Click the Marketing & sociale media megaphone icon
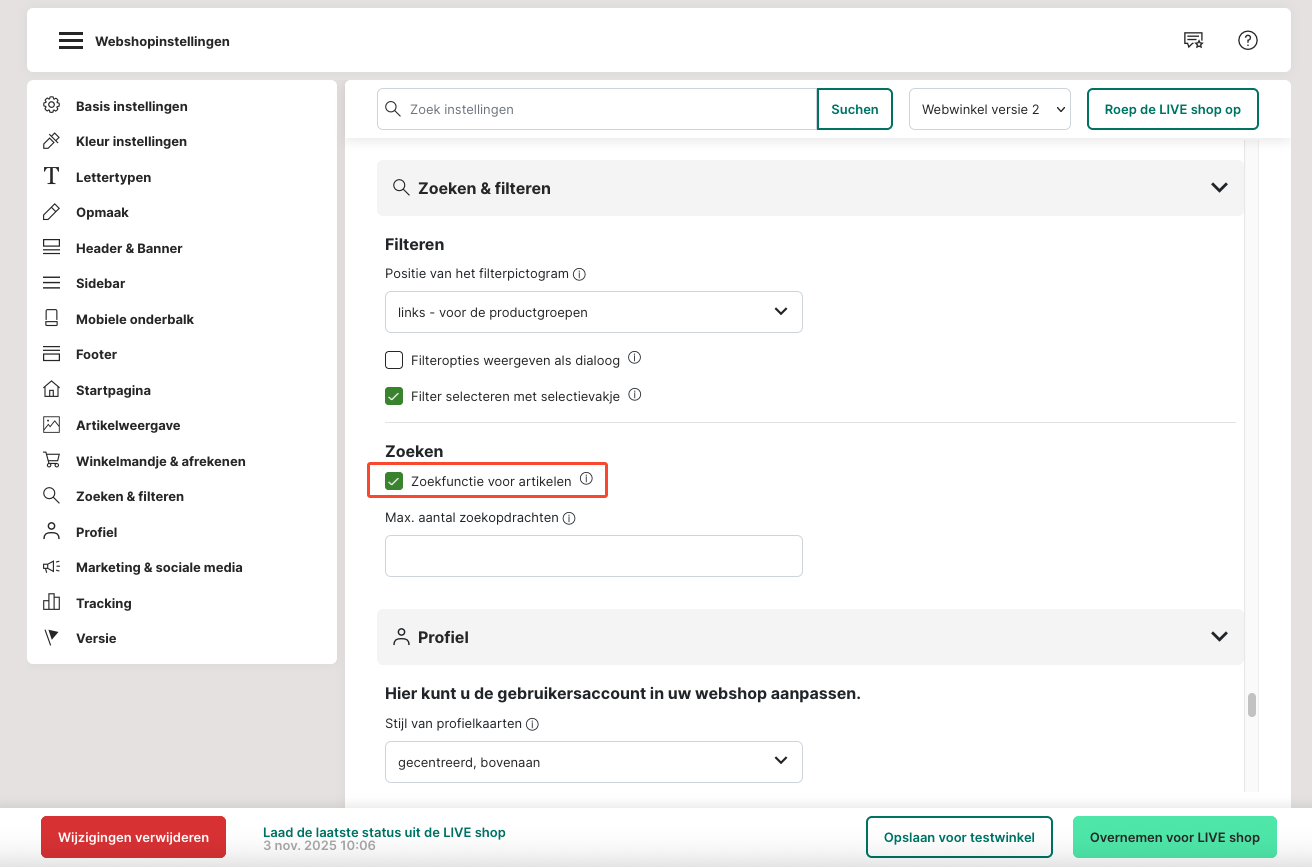Screen dimensions: 1312x867 pos(52,567)
